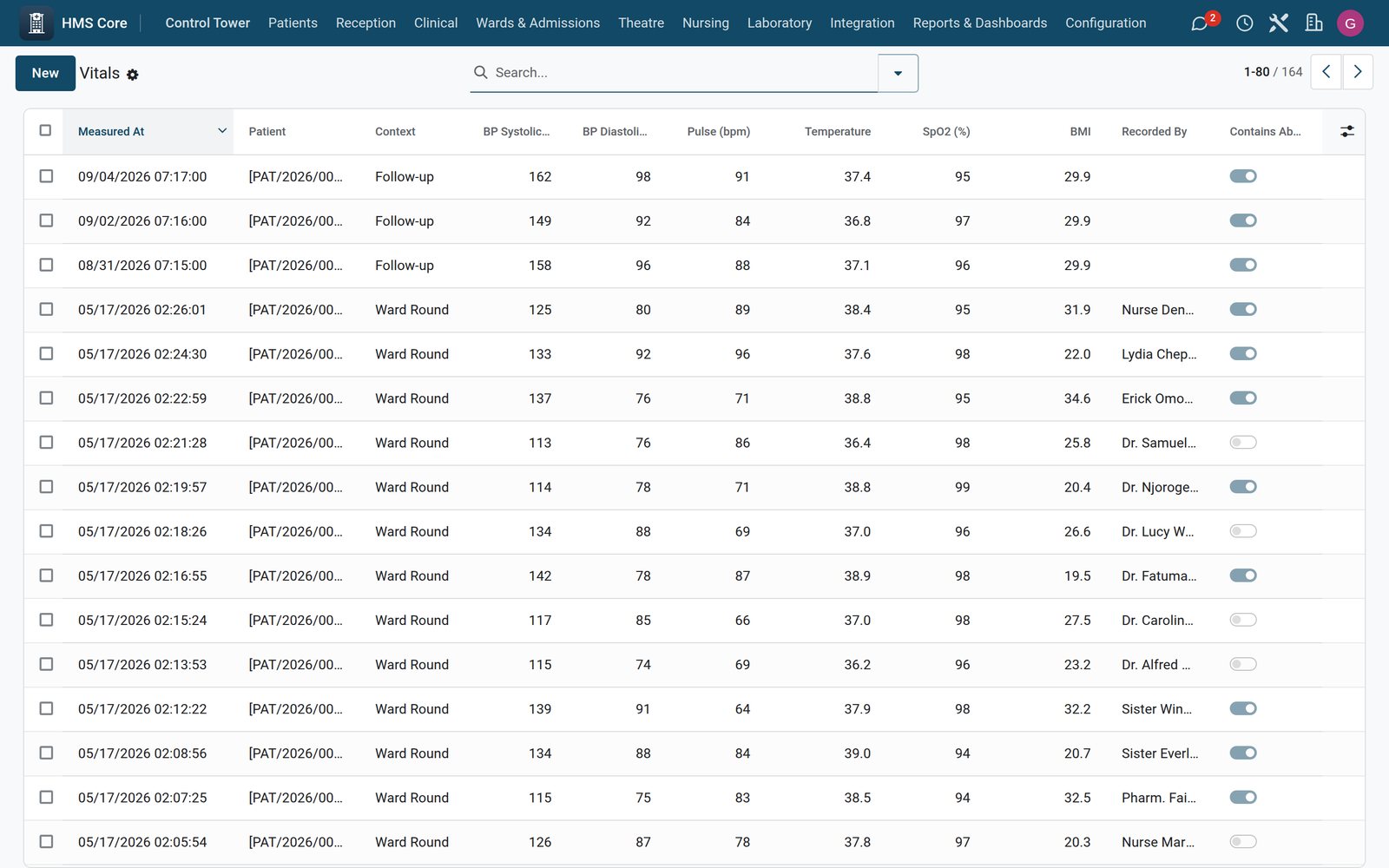The width and height of the screenshot is (1389, 868).
Task: Click the Sister Win... recorded by cell
Action: point(1156,709)
